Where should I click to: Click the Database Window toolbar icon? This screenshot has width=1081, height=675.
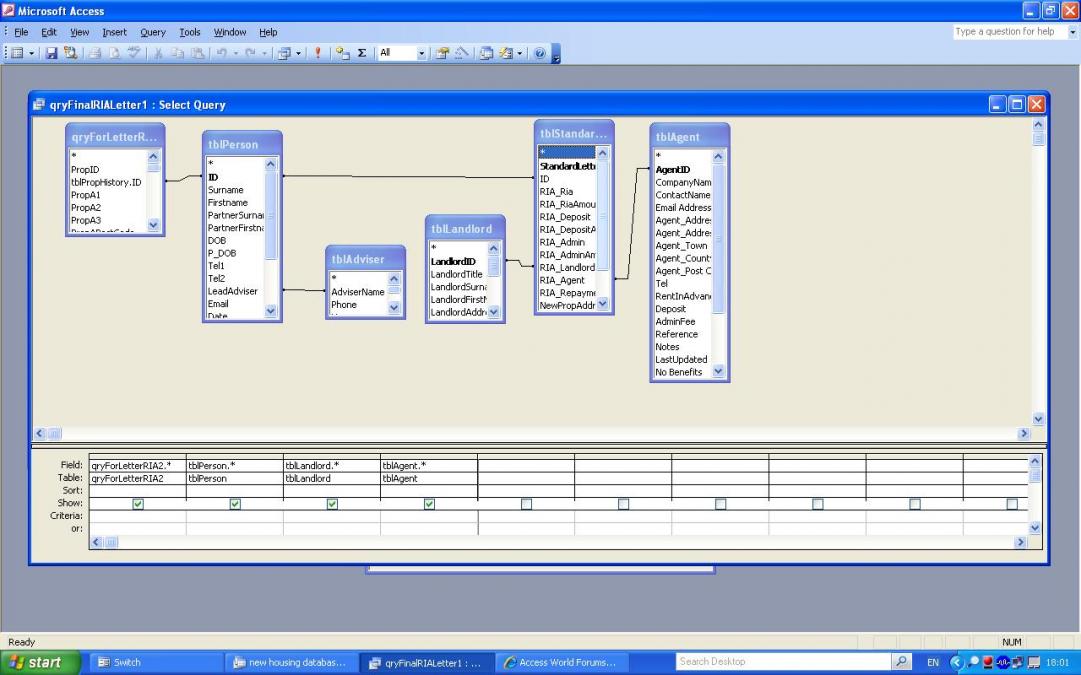click(x=484, y=53)
